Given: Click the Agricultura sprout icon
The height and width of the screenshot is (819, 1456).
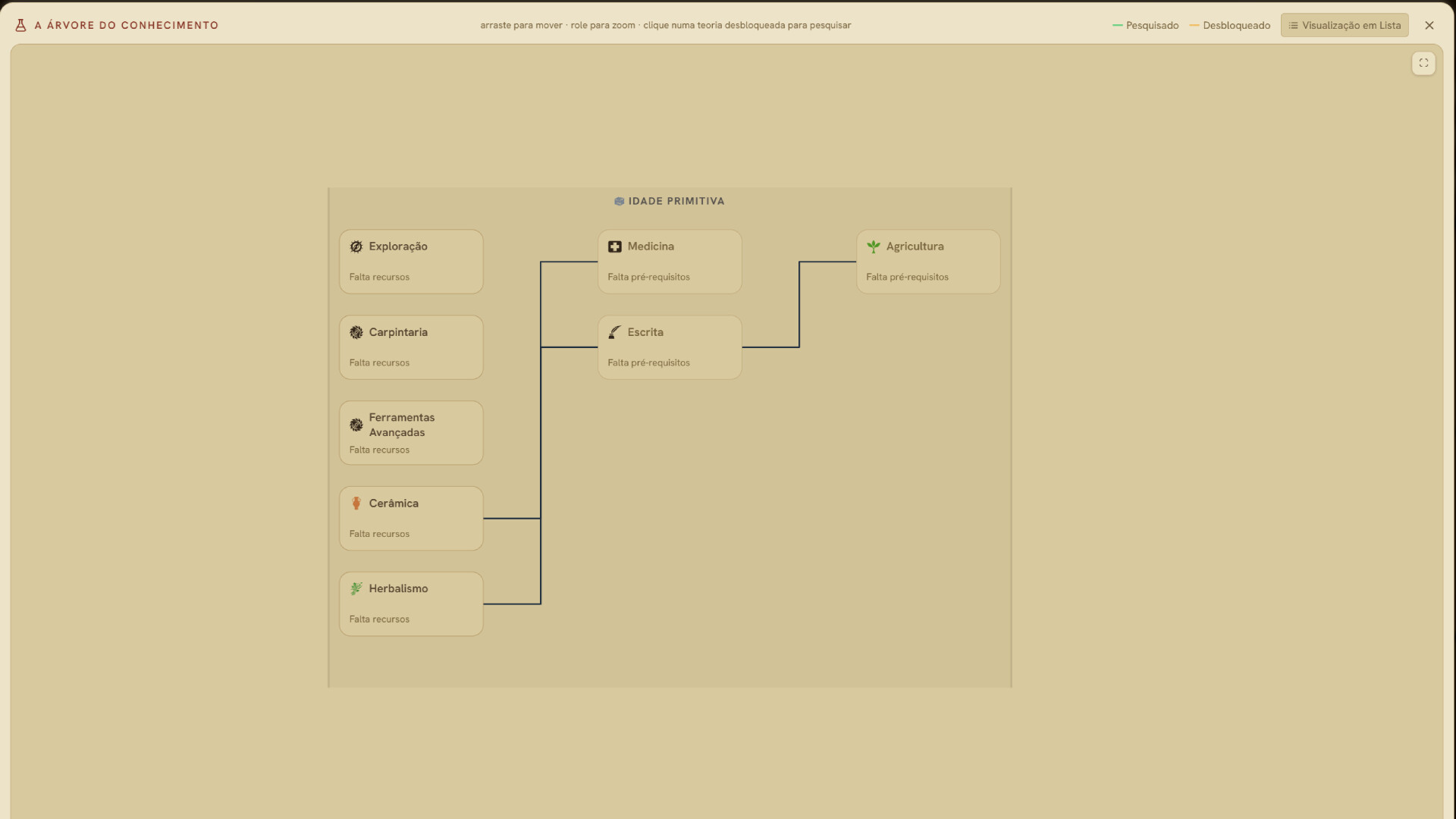Looking at the screenshot, I should click(874, 246).
